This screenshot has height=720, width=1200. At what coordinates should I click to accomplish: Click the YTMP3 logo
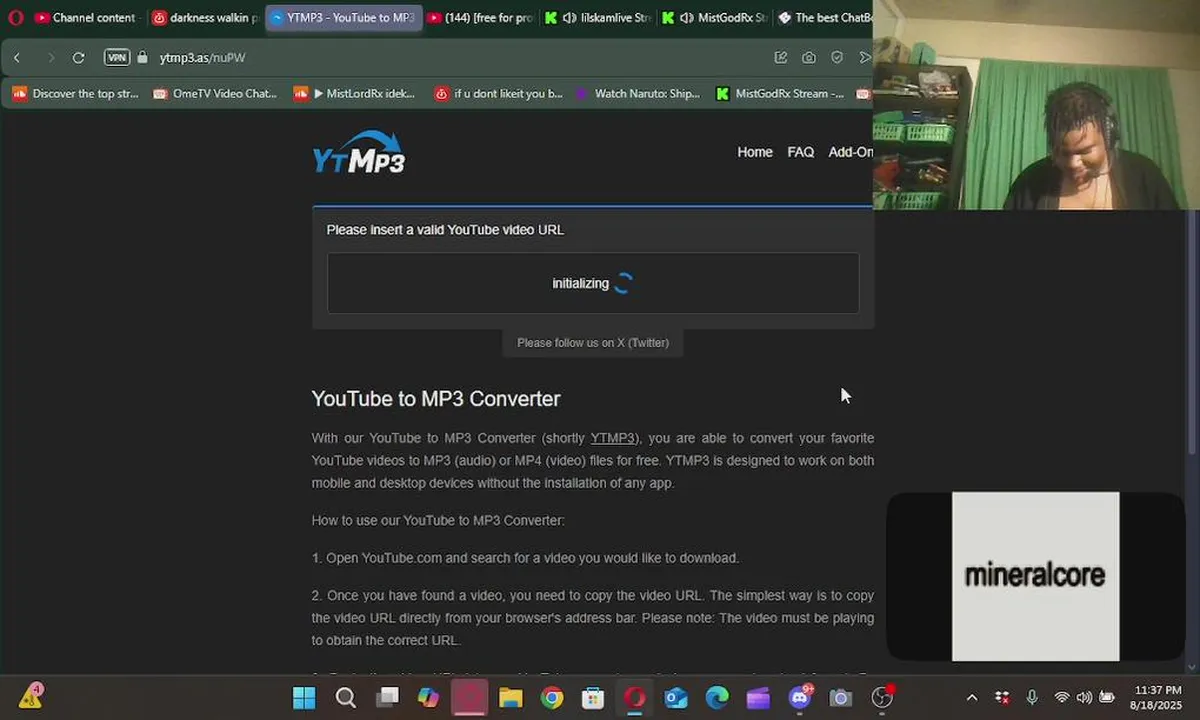358,152
